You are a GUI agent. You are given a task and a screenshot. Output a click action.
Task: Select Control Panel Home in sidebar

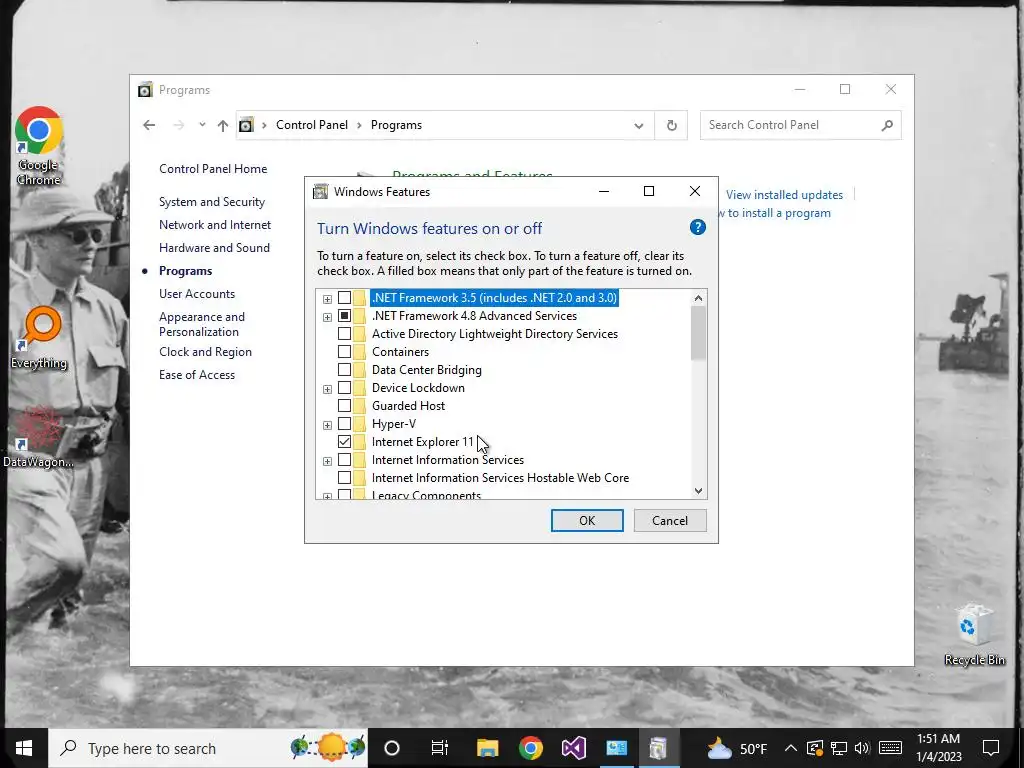pyautogui.click(x=213, y=169)
